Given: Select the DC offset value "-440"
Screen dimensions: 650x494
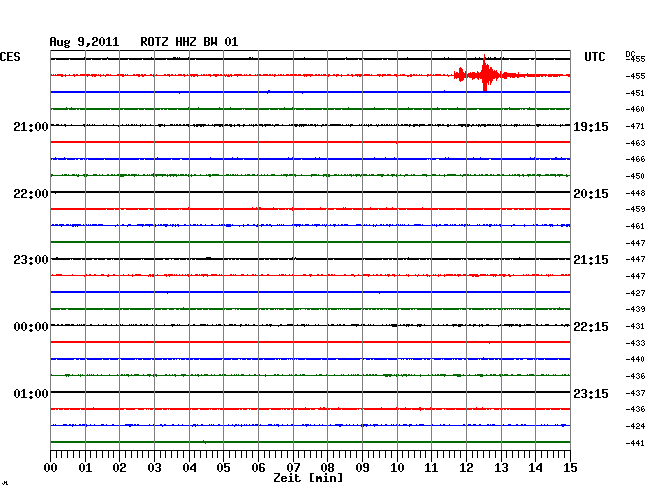Looking at the screenshot, I should (x=635, y=359).
